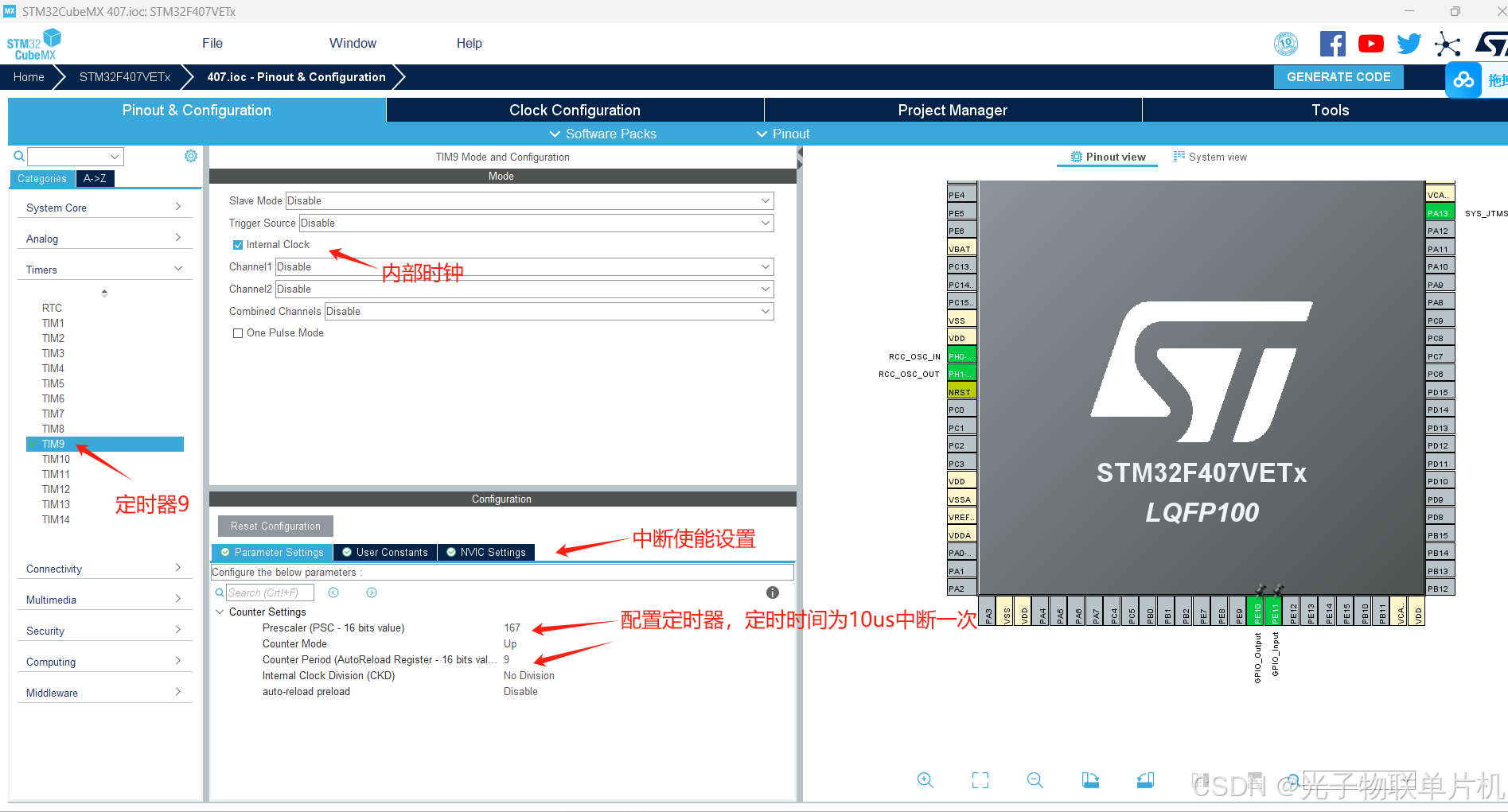Screen dimensions: 1508x812
Task: Go to the Home breadcrumb
Action: (x=29, y=77)
